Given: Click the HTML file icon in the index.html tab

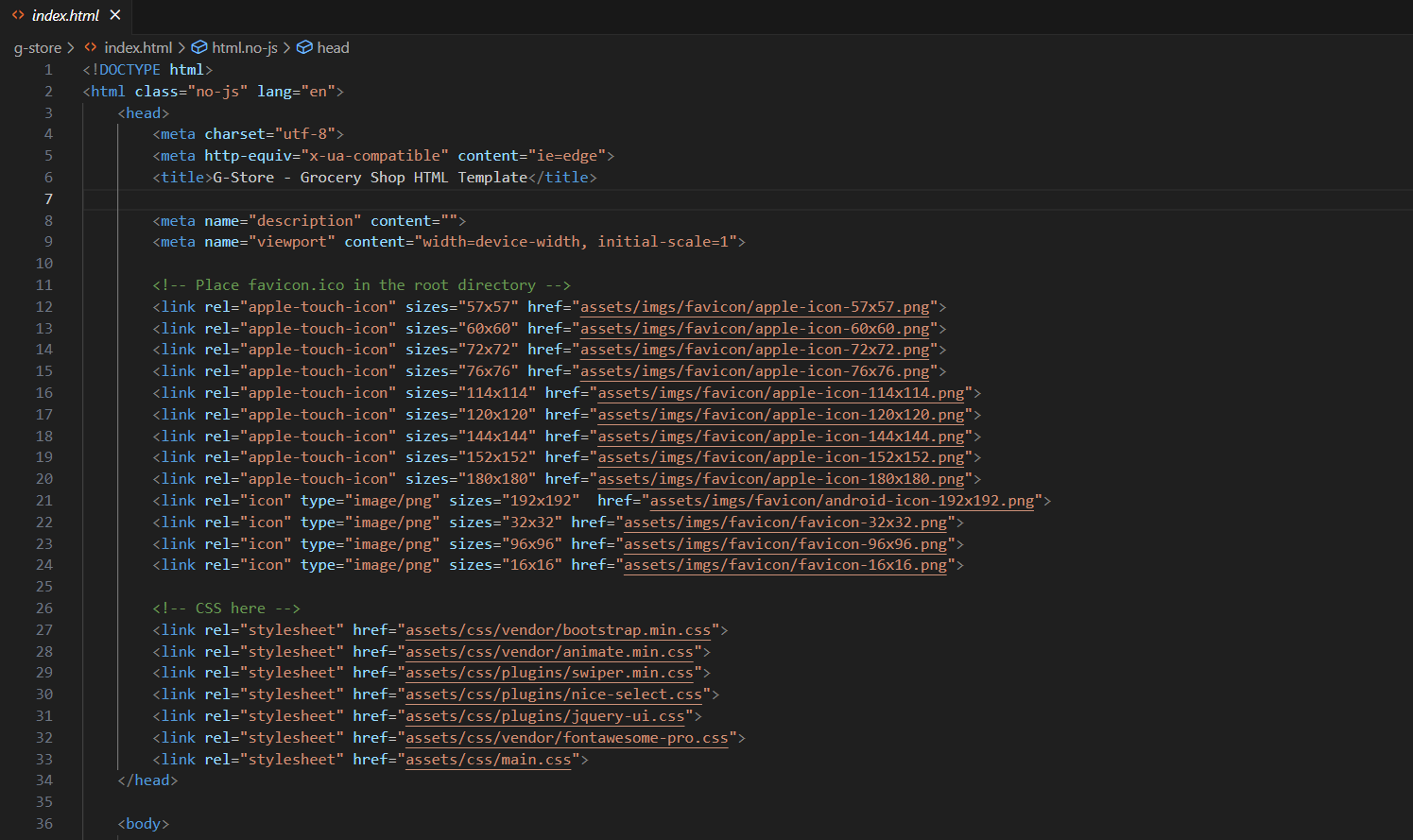Looking at the screenshot, I should click(x=18, y=15).
